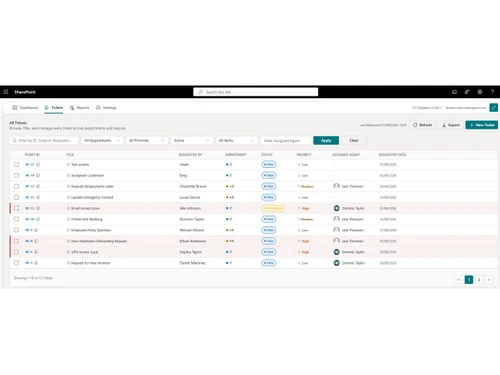
Task: Switch to the Dashboard tab
Action: coord(25,108)
